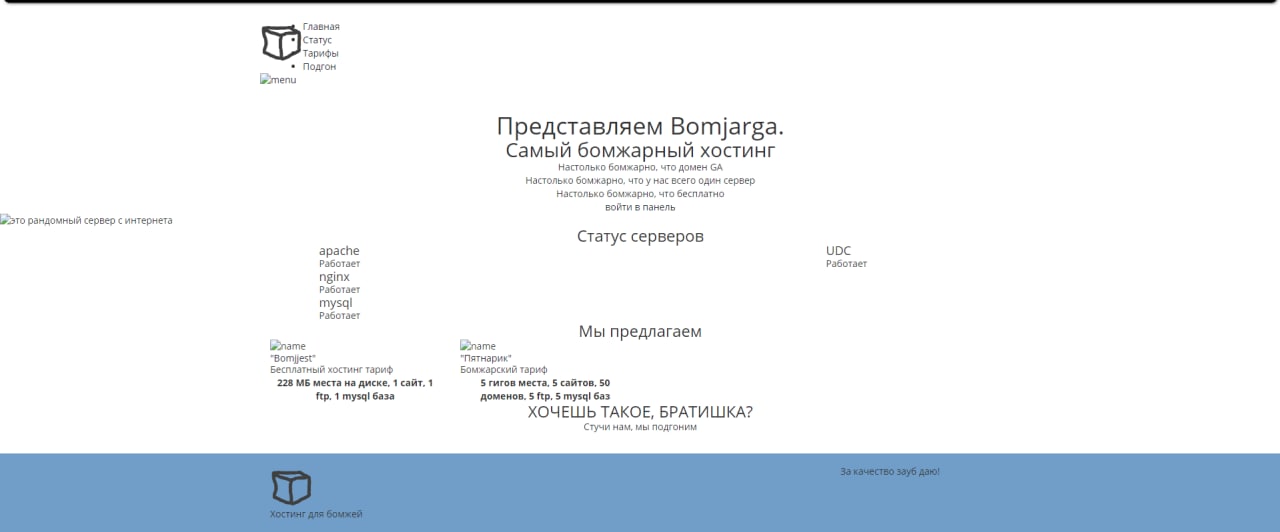
Task: Click Работает status under nginx
Action: point(339,290)
